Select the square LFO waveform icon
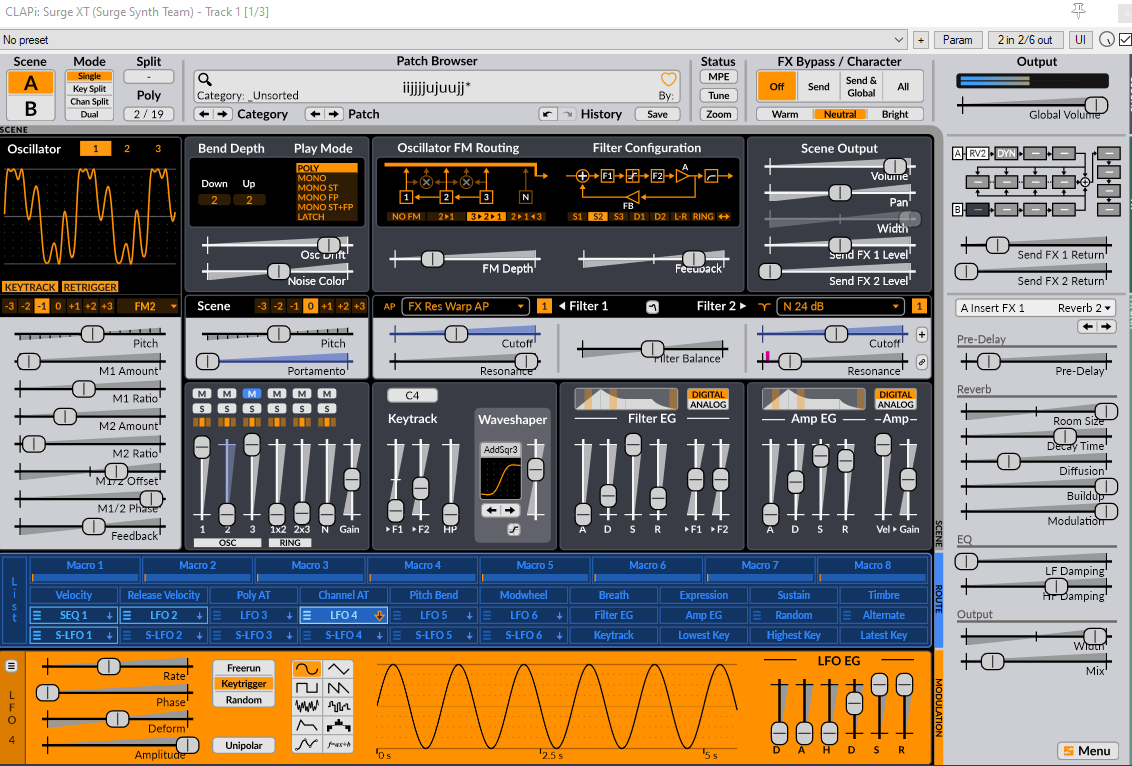 point(307,687)
